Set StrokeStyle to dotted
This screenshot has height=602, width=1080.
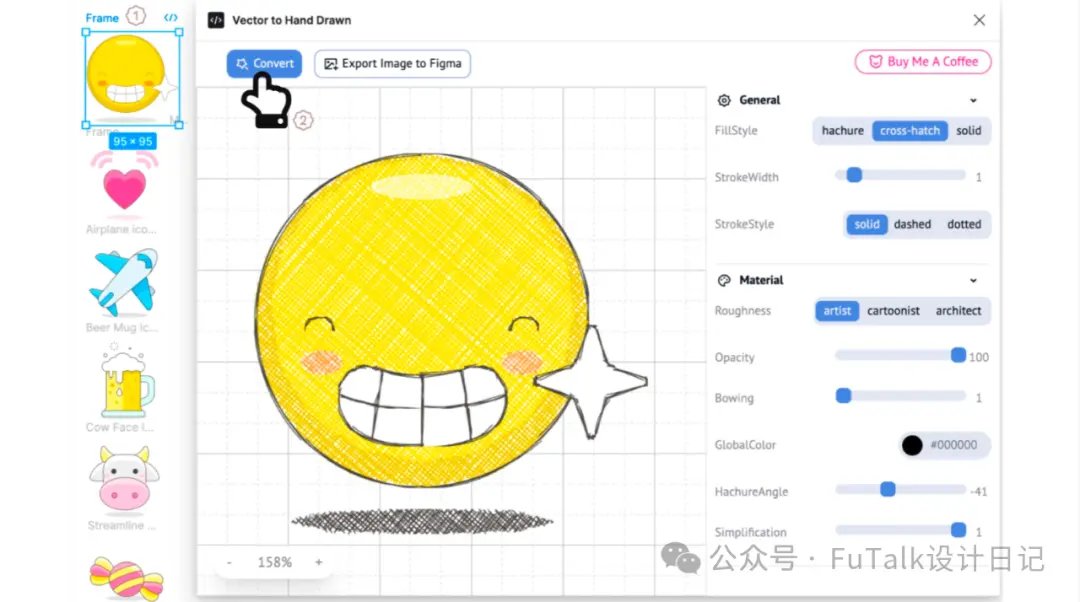click(x=964, y=225)
